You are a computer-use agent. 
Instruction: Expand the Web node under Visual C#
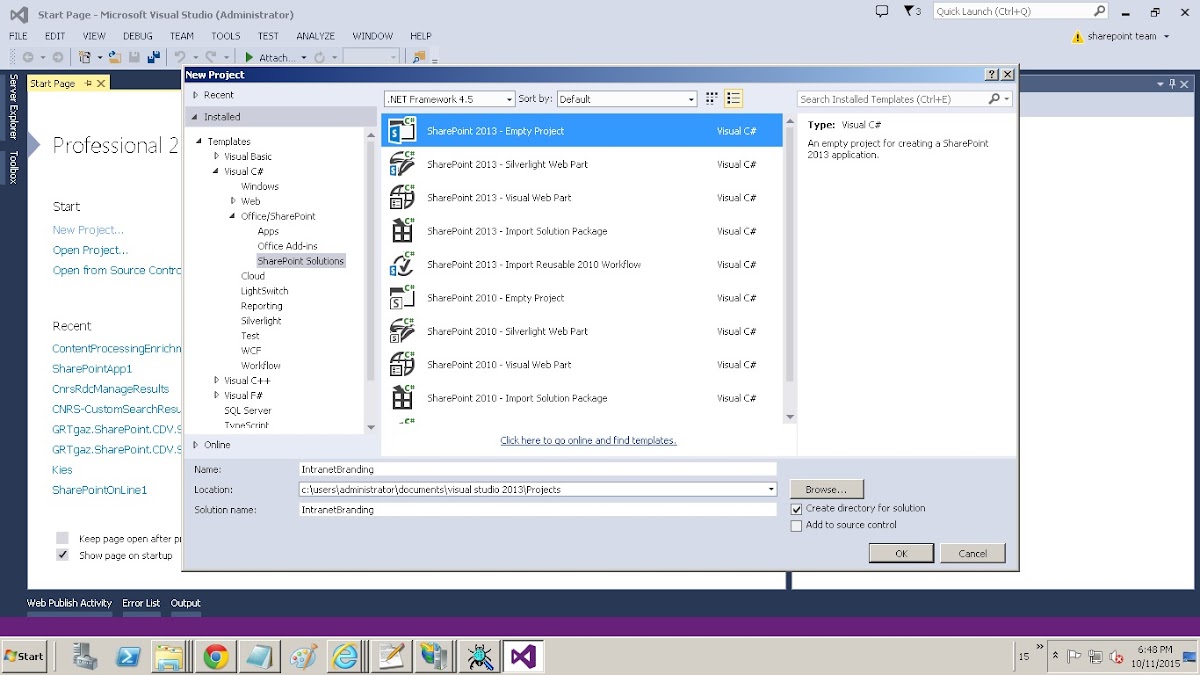pos(233,201)
